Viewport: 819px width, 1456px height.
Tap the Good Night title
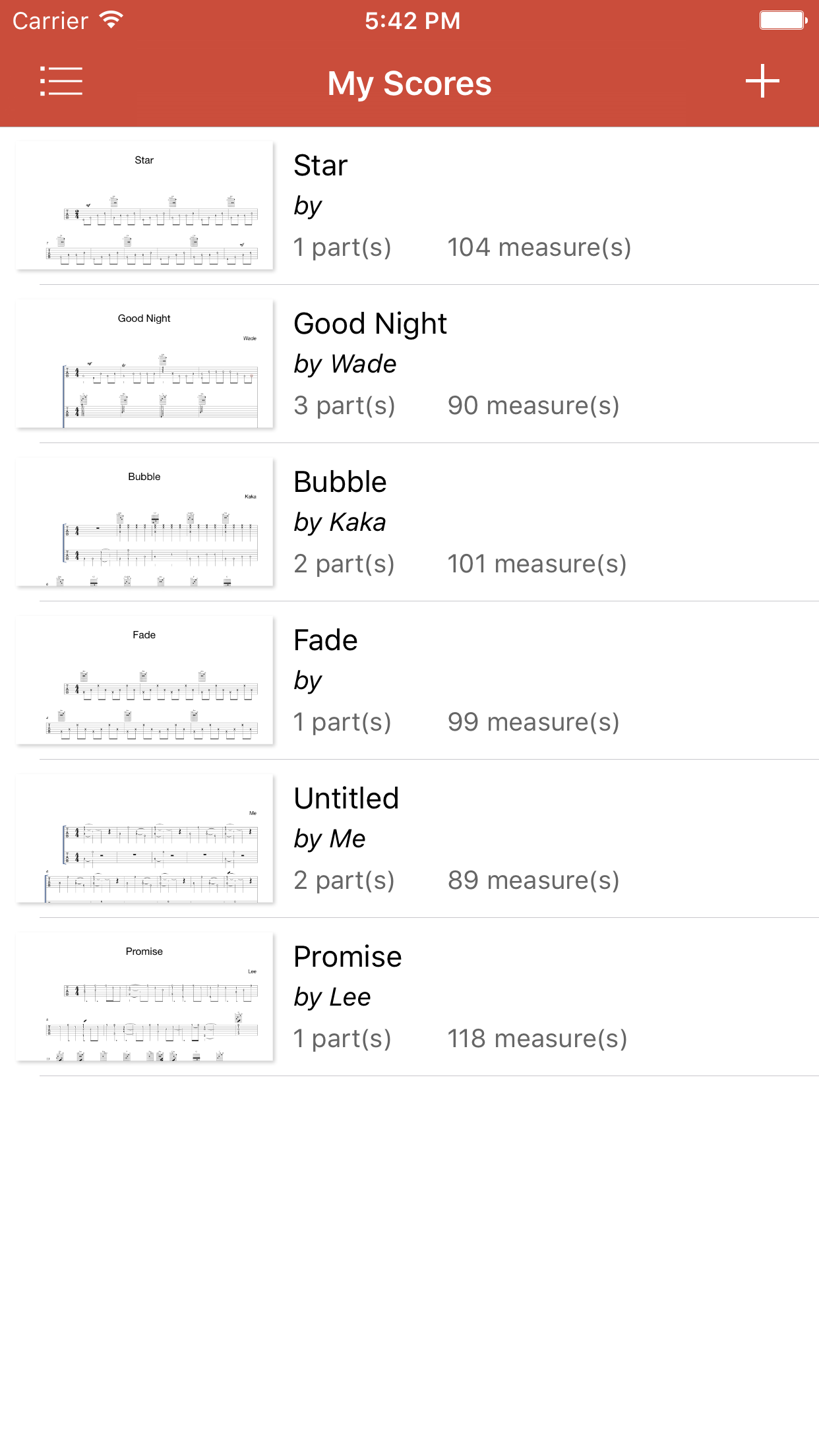(370, 324)
